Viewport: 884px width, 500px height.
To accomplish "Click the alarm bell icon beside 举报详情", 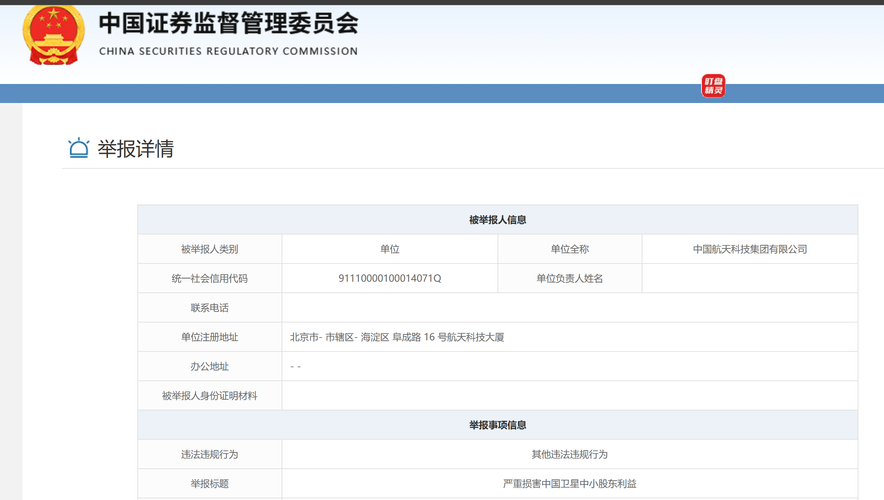I will [x=78, y=148].
